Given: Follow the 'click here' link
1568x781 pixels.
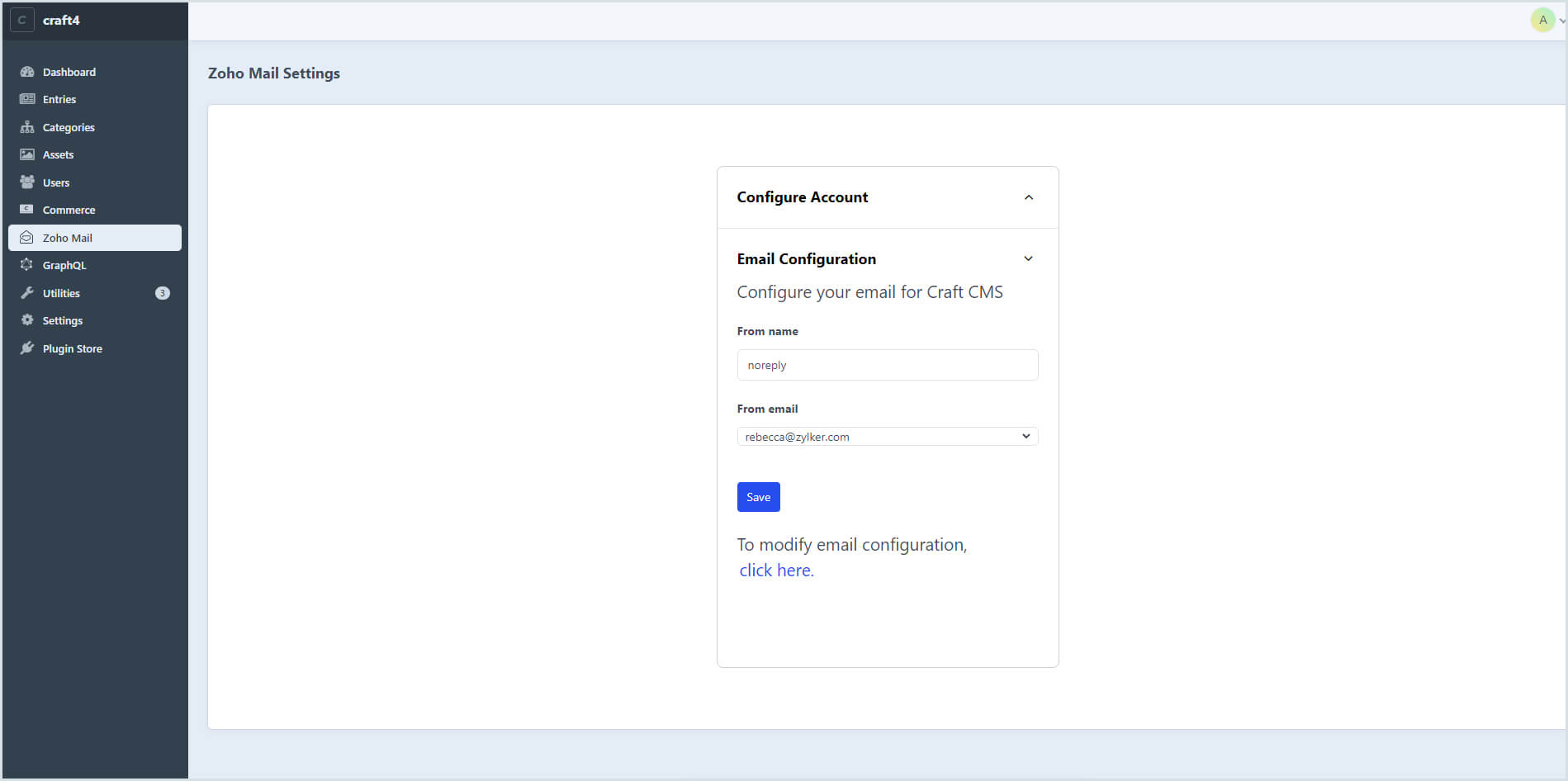Looking at the screenshot, I should (776, 570).
